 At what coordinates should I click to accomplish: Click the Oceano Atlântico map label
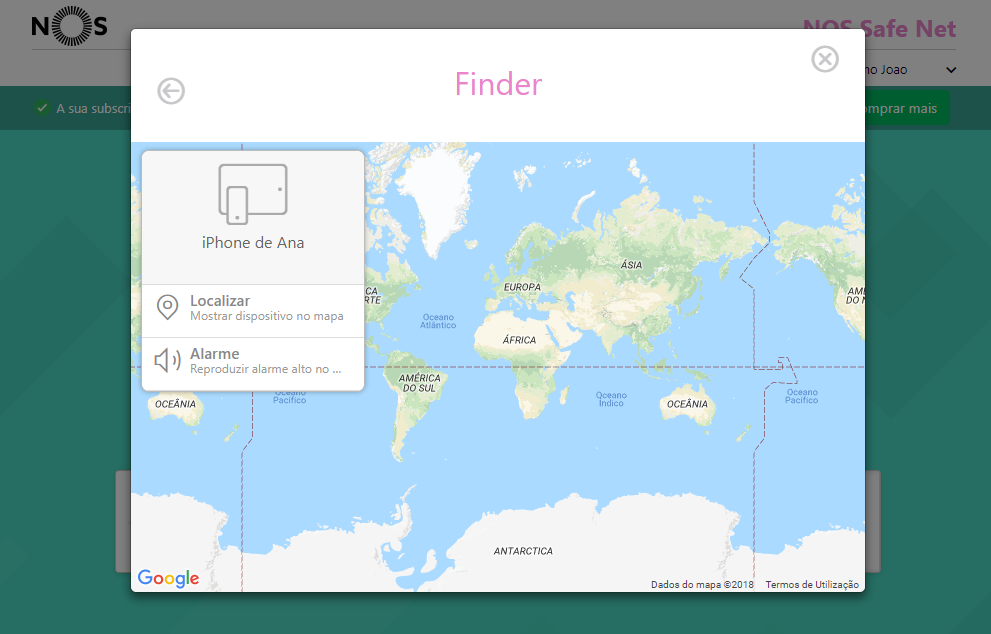tap(438, 321)
